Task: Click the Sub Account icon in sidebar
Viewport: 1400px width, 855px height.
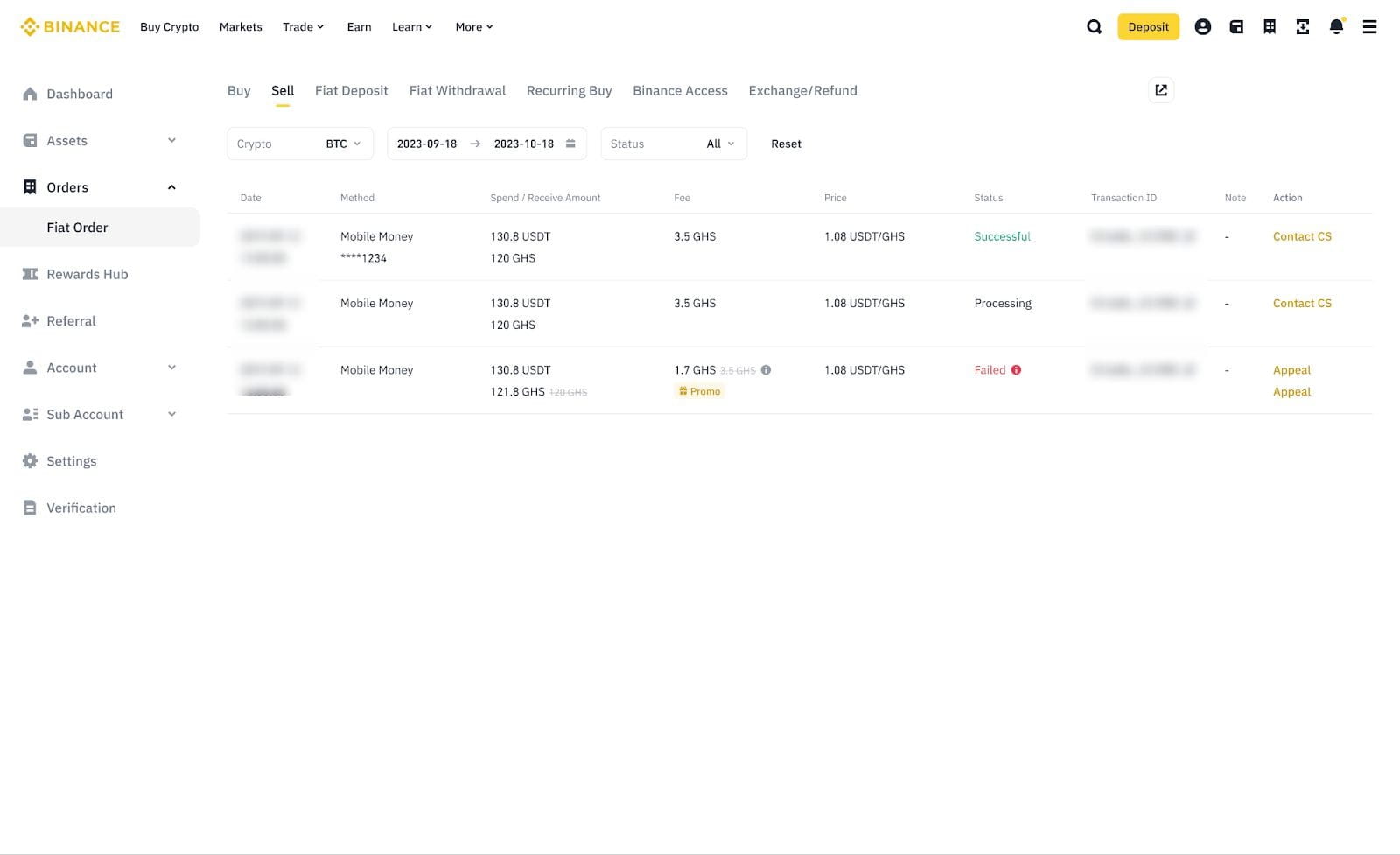Action: click(30, 415)
